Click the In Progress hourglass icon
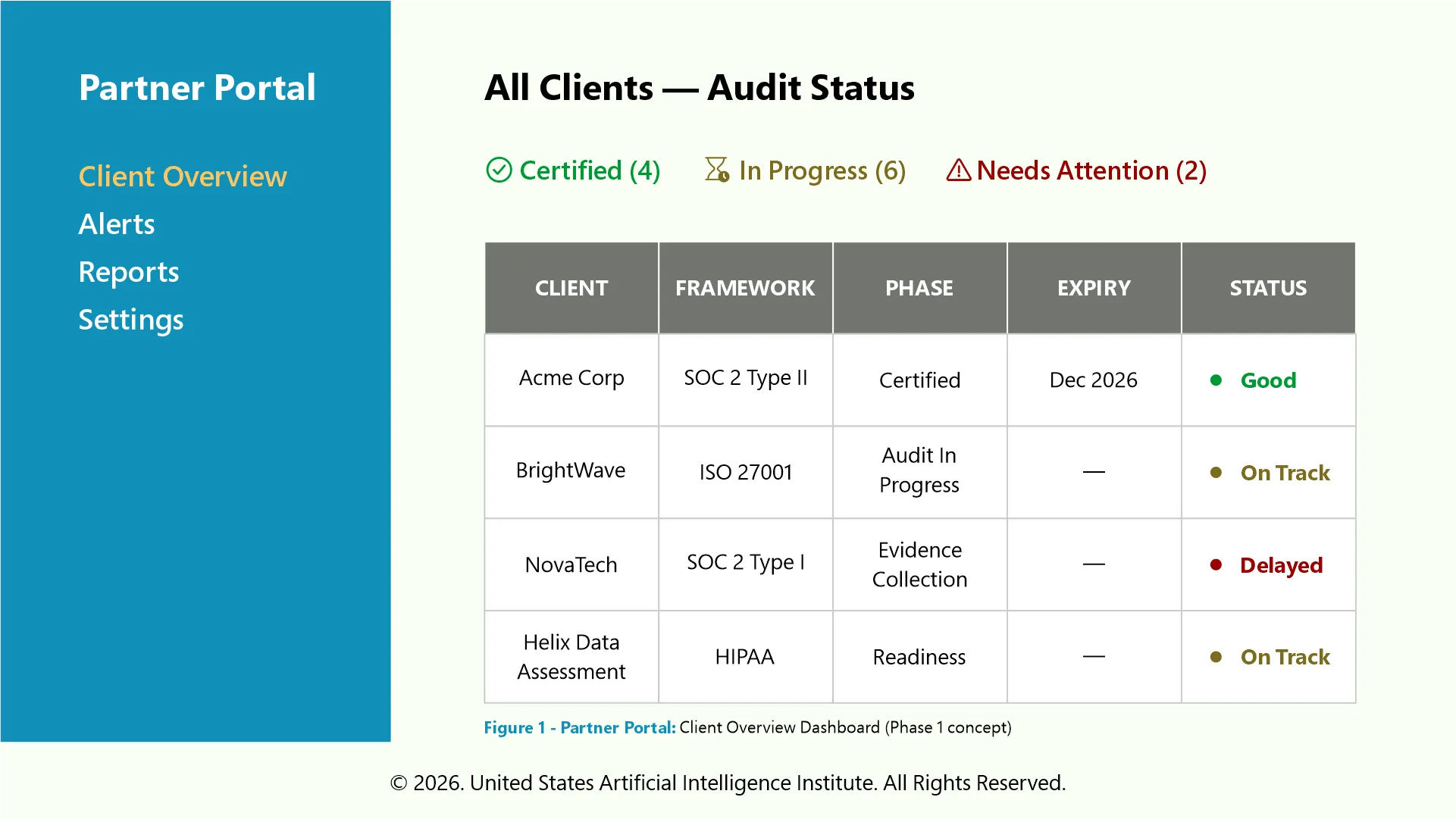Image resolution: width=1456 pixels, height=819 pixels. pyautogui.click(x=717, y=170)
